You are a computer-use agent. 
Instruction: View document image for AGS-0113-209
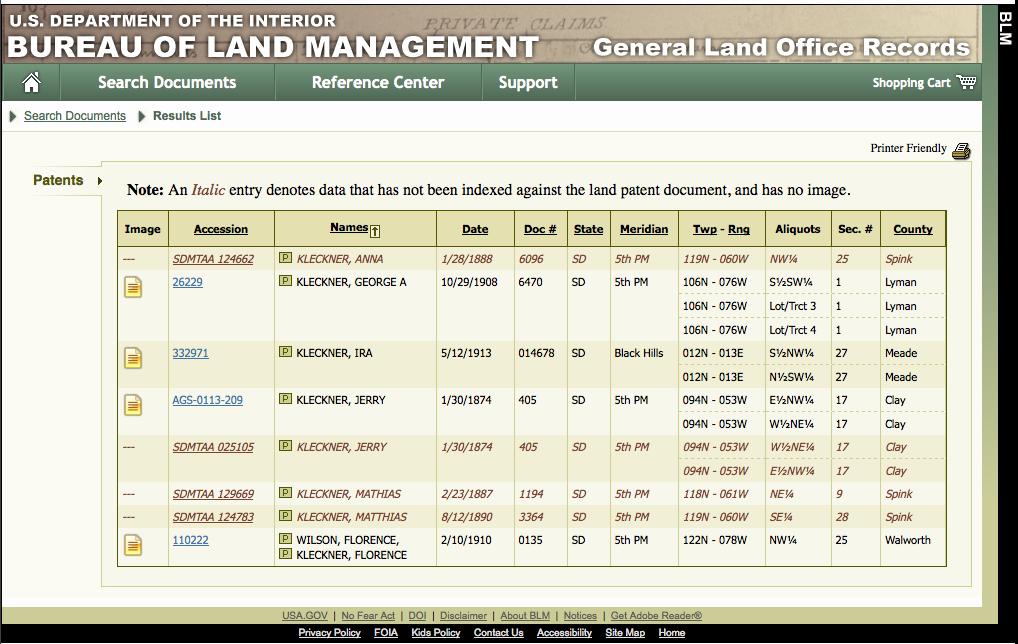(133, 405)
